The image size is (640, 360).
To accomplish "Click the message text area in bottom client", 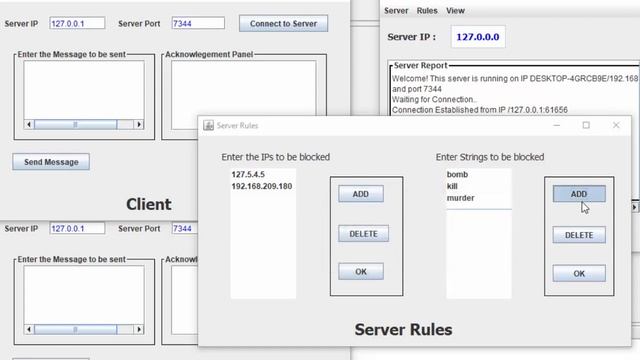I will pos(84,295).
